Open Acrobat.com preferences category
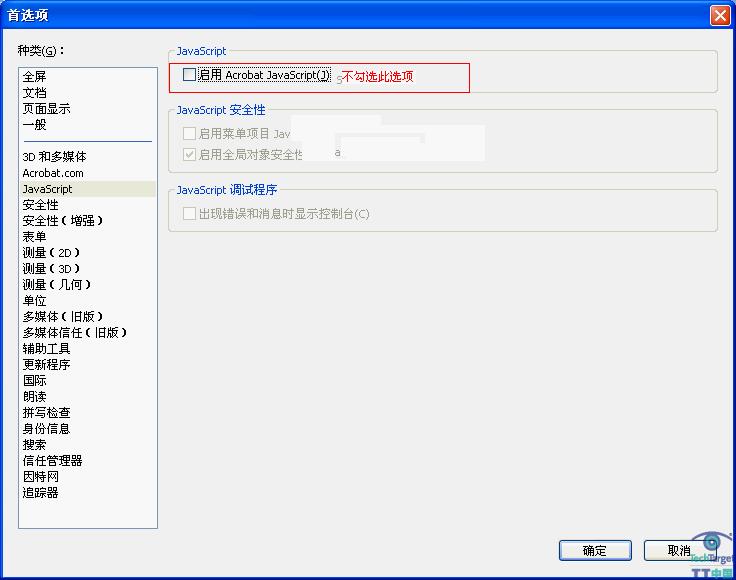This screenshot has height=580, width=736. coord(53,173)
